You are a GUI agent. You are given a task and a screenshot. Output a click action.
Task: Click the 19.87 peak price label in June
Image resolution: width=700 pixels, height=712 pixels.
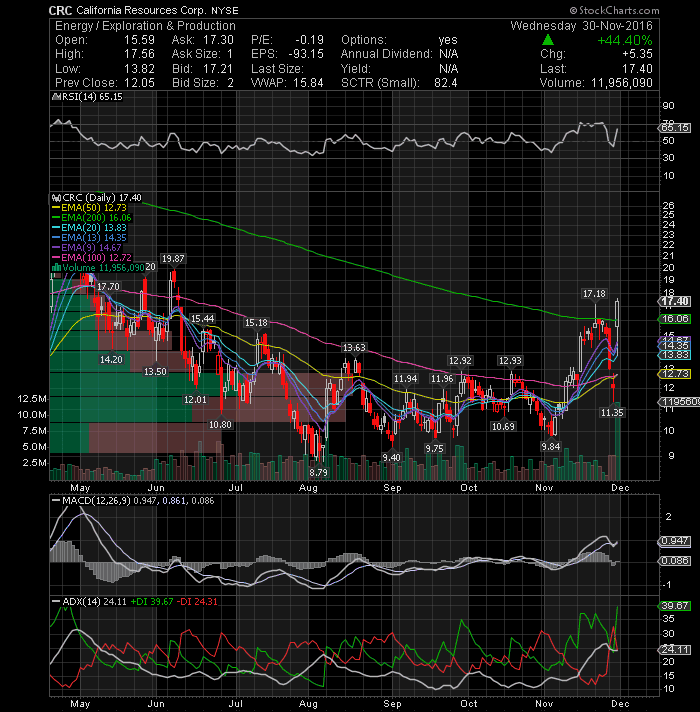click(x=173, y=259)
